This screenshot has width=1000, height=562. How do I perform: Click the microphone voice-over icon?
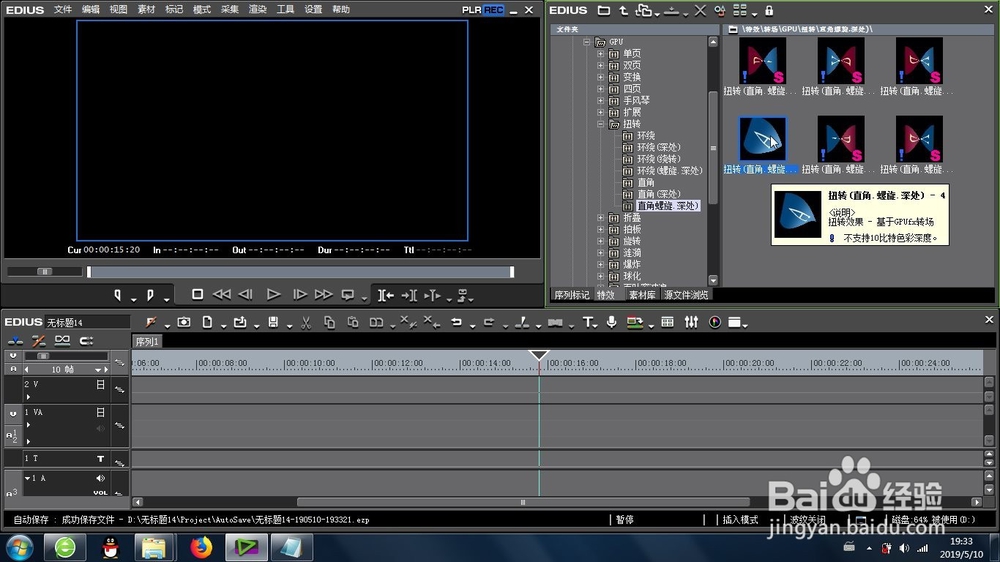[x=611, y=323]
